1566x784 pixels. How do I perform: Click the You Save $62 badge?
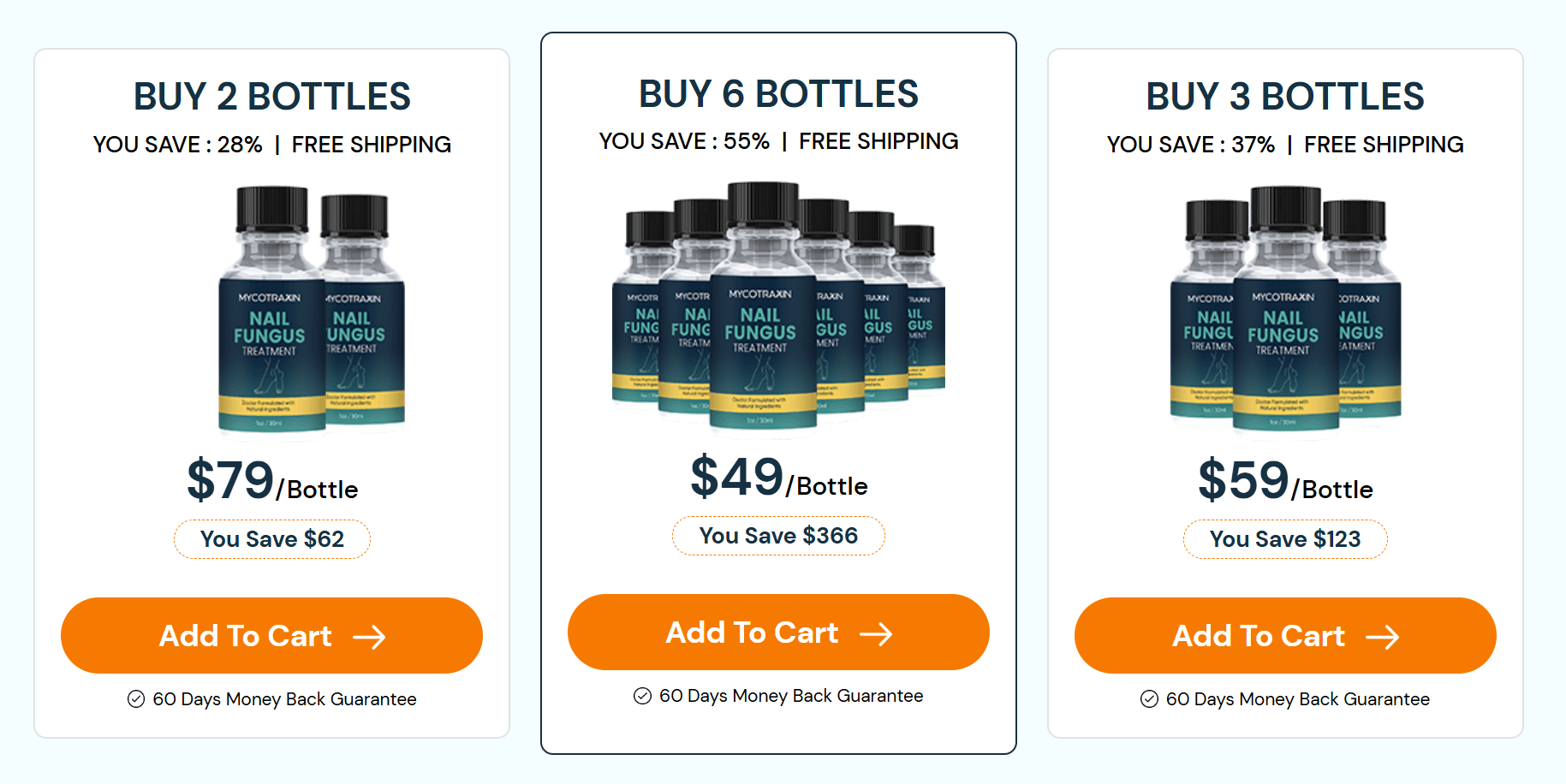(x=271, y=538)
